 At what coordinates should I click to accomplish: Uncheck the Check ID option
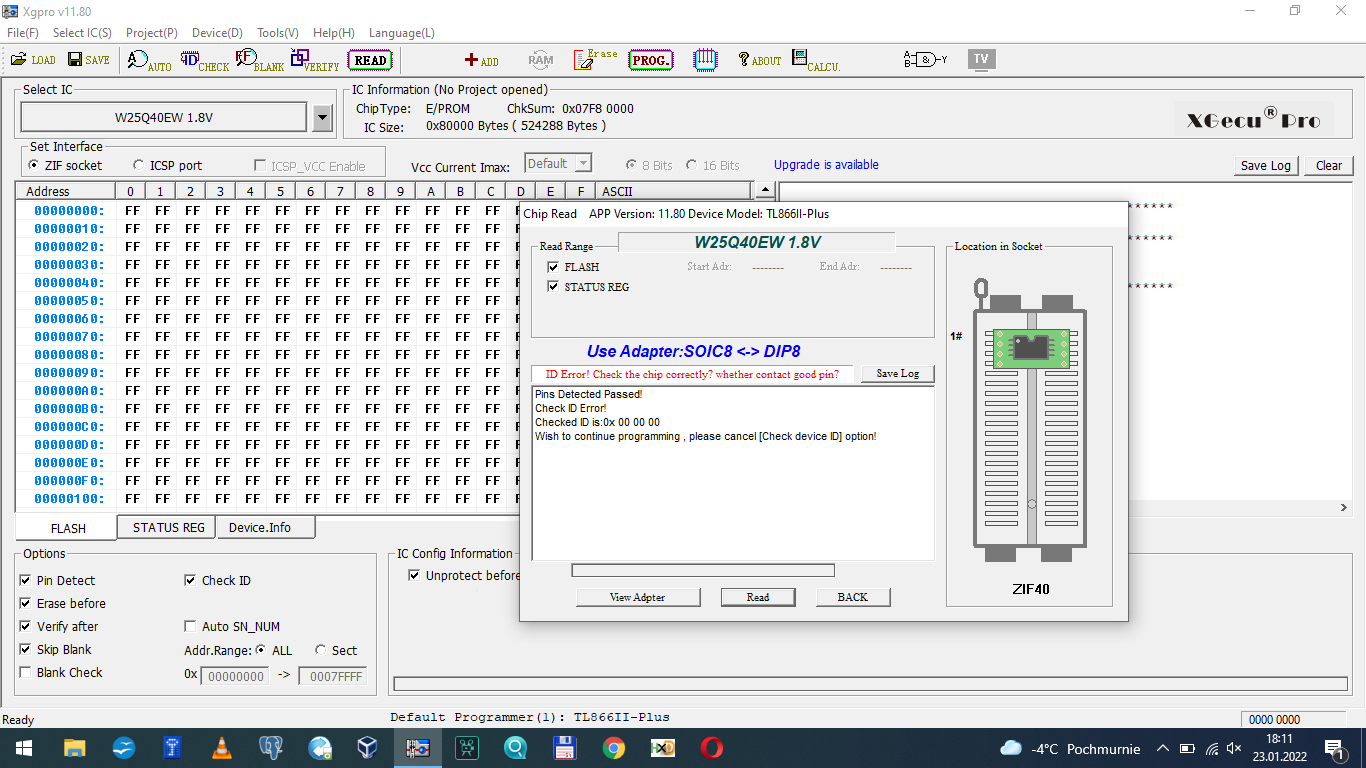pyautogui.click(x=190, y=580)
